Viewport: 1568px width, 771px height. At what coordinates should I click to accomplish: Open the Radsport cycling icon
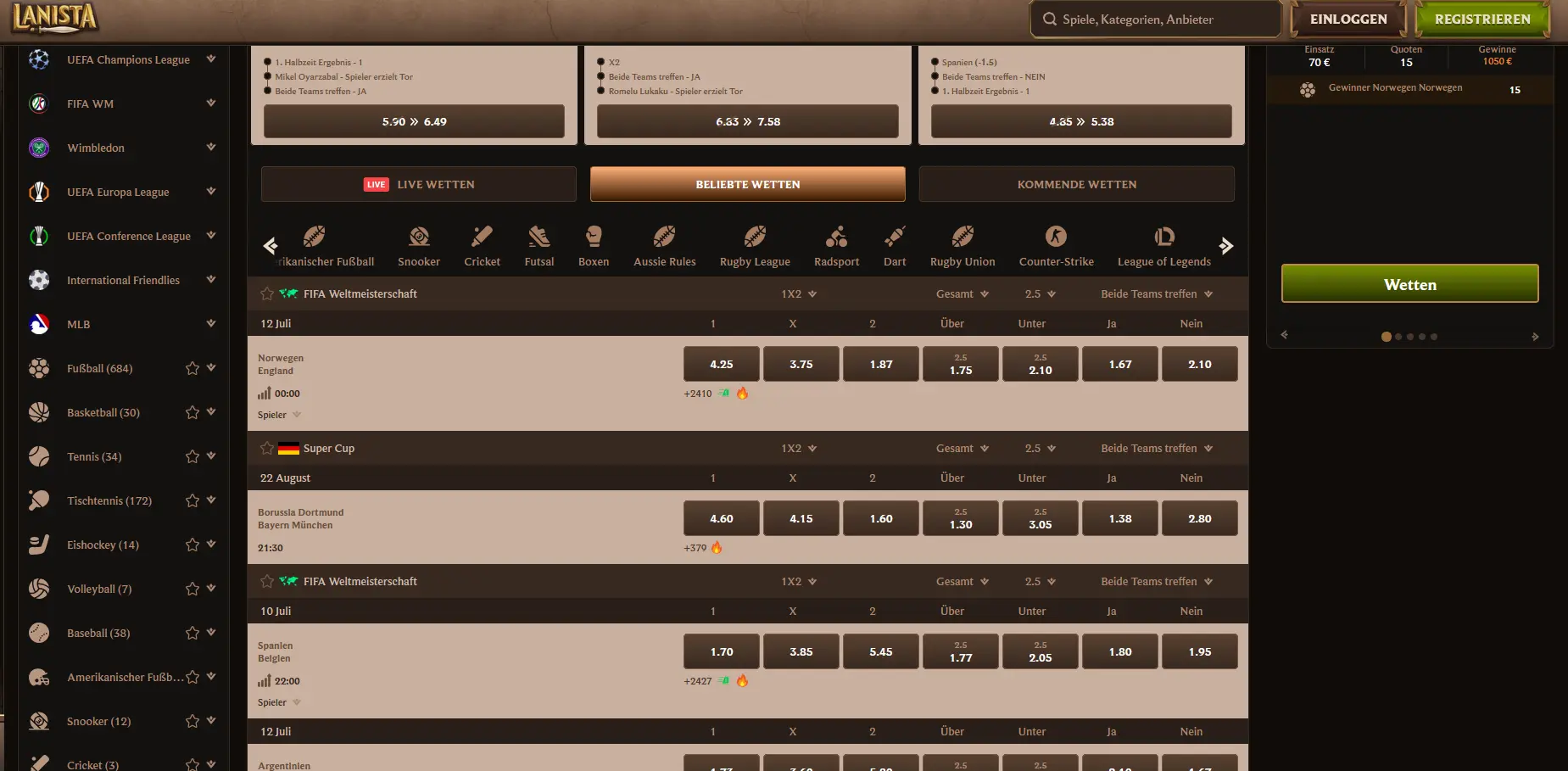tap(837, 237)
